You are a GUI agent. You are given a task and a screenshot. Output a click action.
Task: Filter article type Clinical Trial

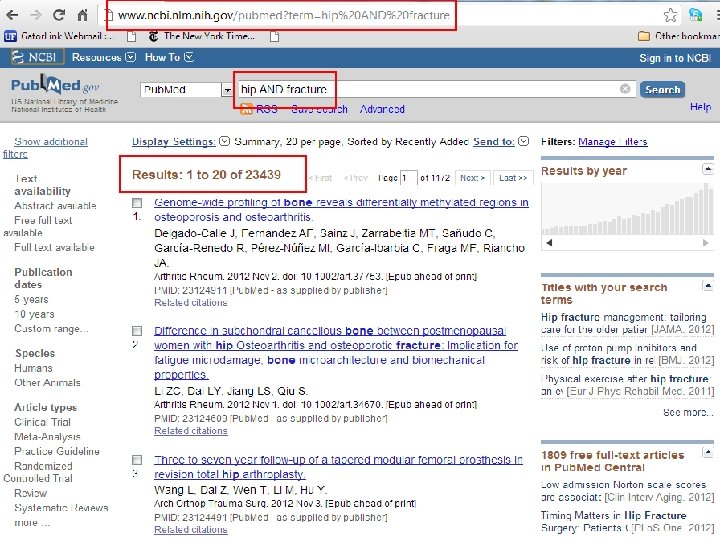pos(42,422)
